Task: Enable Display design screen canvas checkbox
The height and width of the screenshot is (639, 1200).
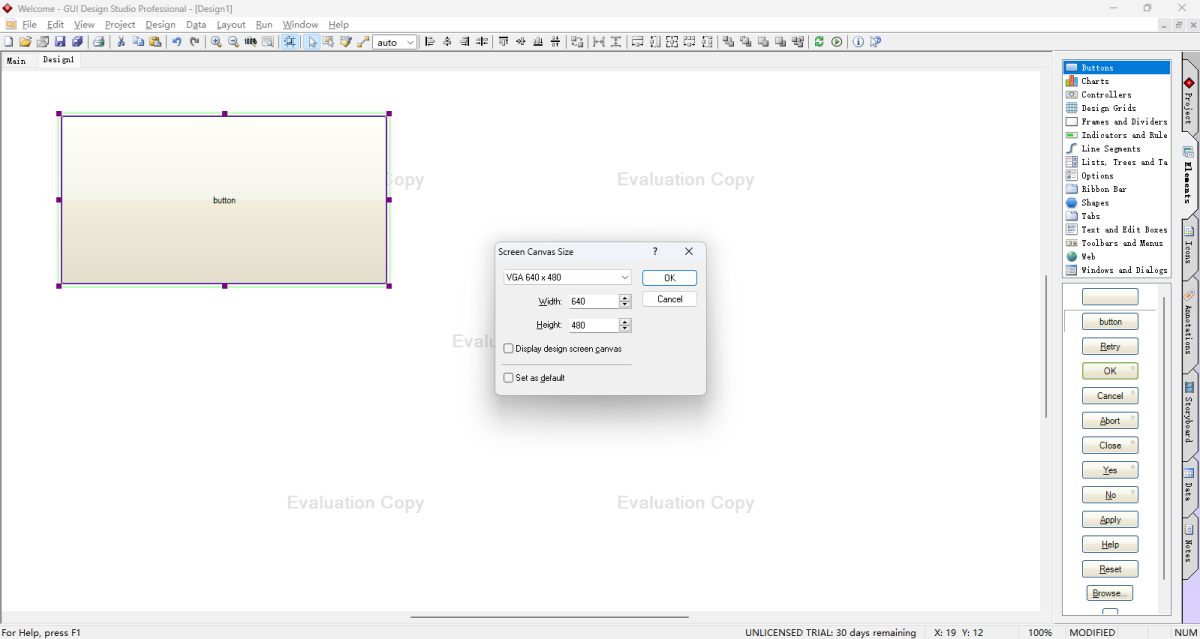Action: pyautogui.click(x=509, y=349)
